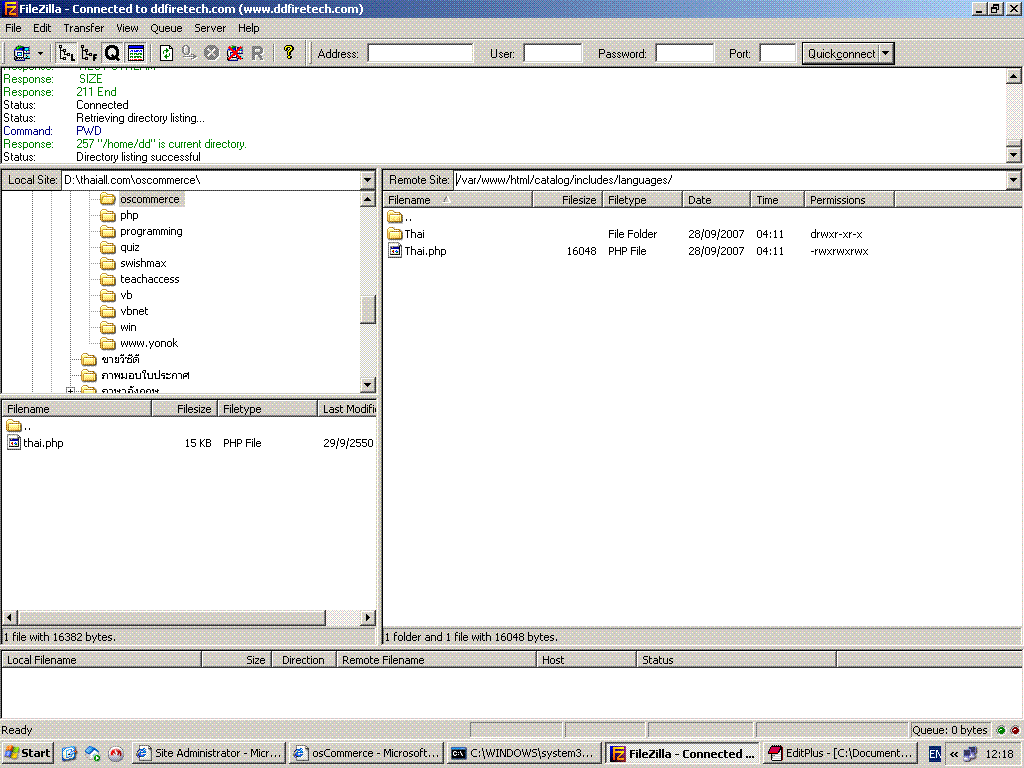
Task: Toggle the transfer queue display icon
Action: pos(112,53)
